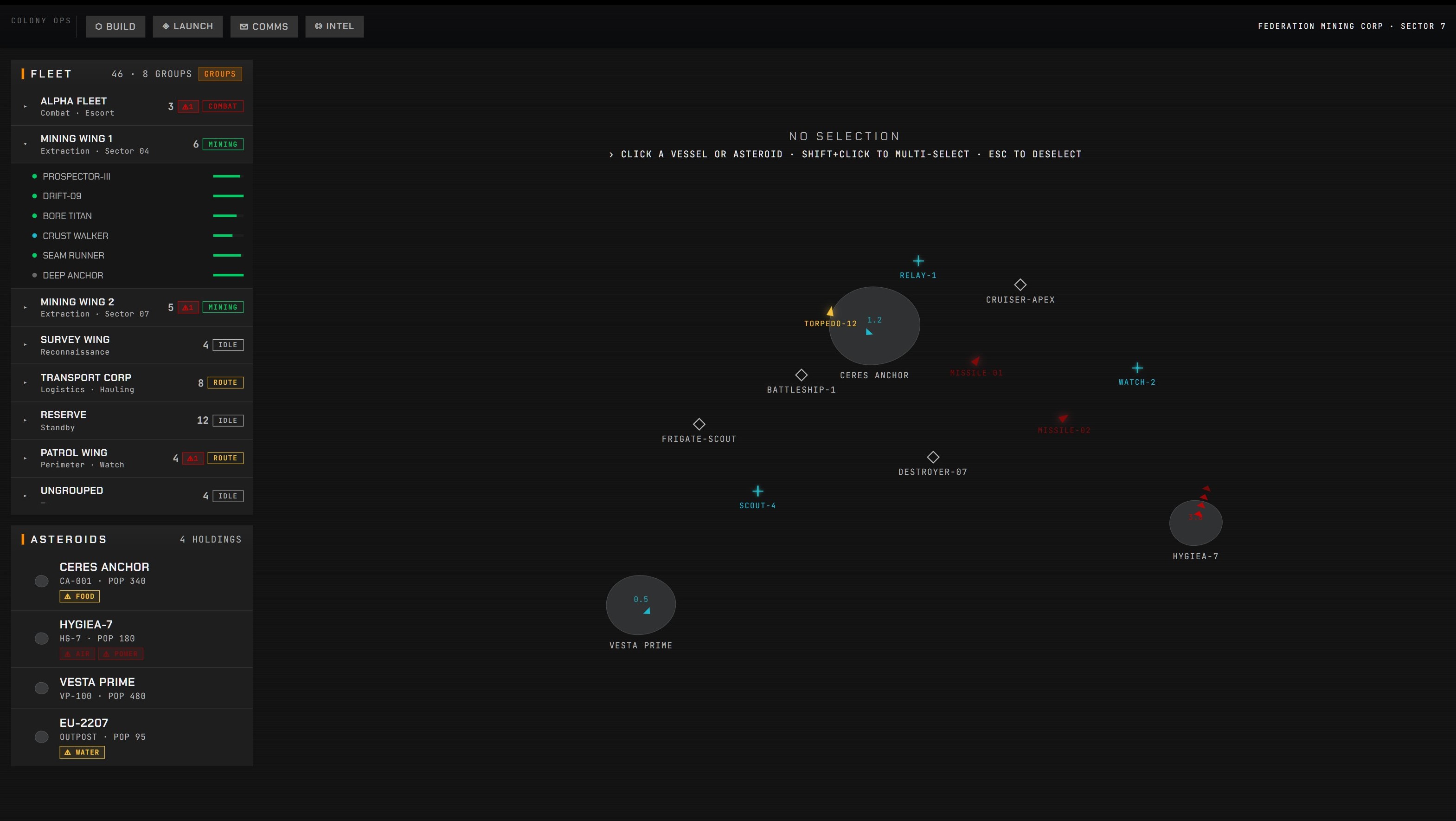This screenshot has width=1456, height=821.
Task: Toggle the EU-2207 selection circle
Action: pos(41,737)
